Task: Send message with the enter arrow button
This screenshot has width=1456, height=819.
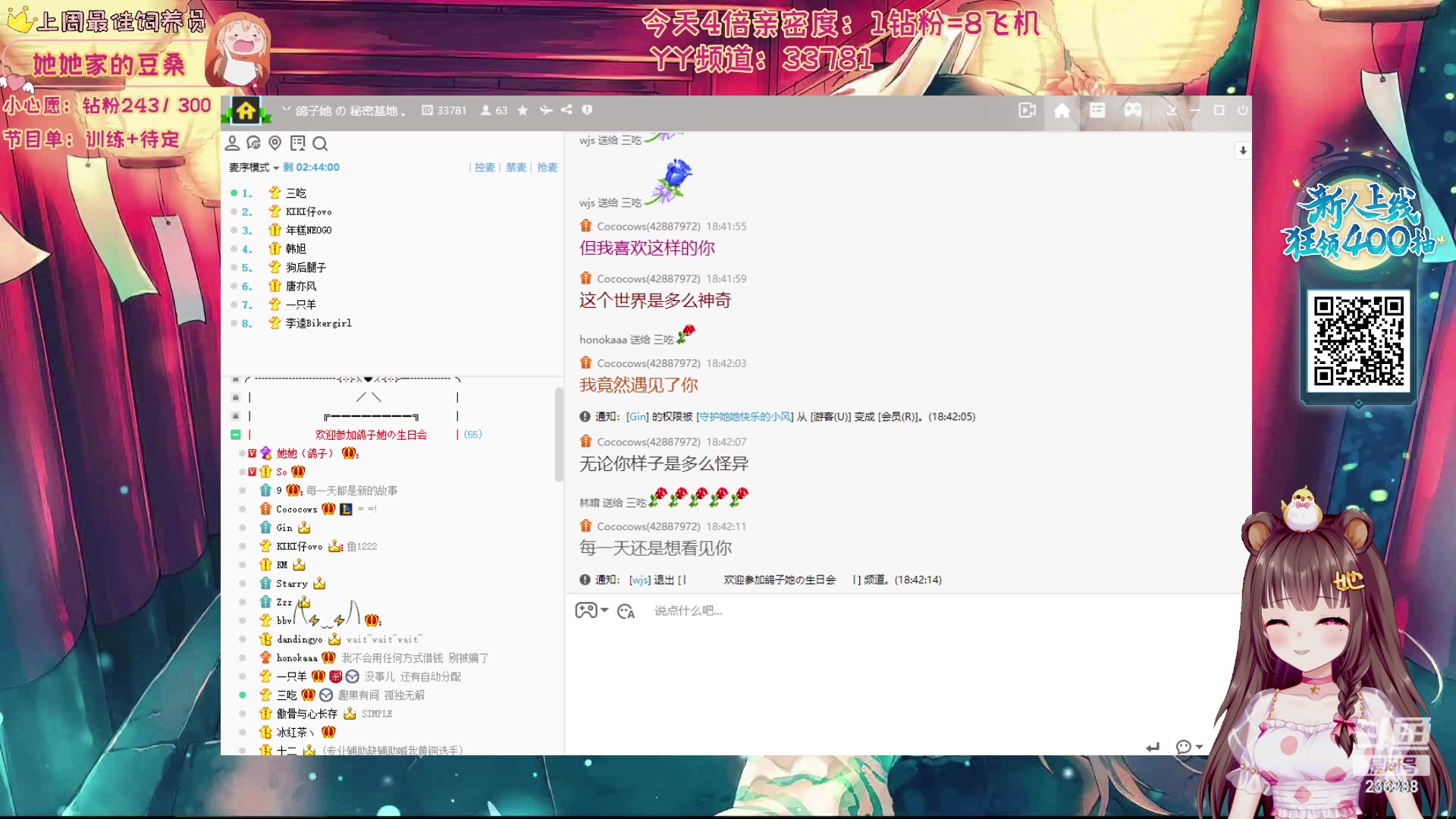Action: 1153,747
